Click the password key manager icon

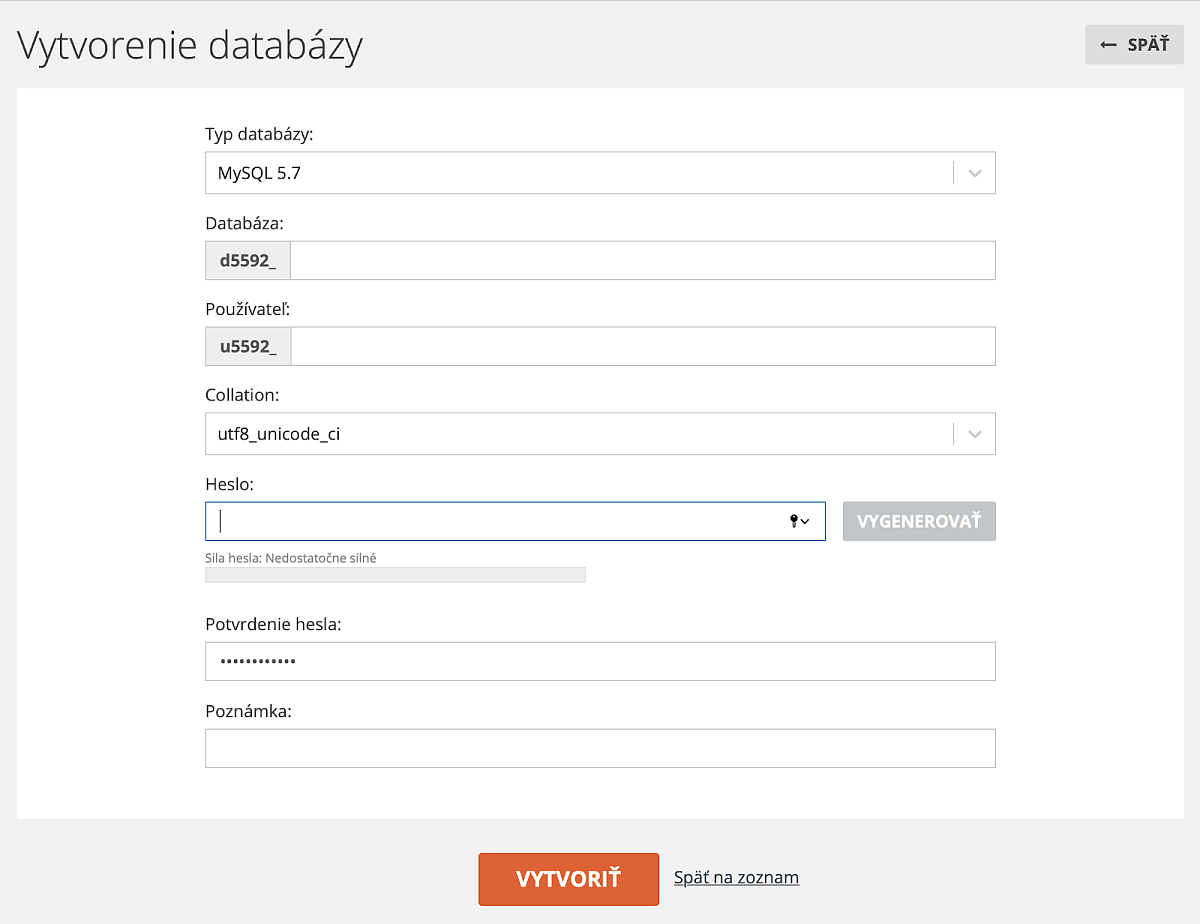[x=799, y=521]
